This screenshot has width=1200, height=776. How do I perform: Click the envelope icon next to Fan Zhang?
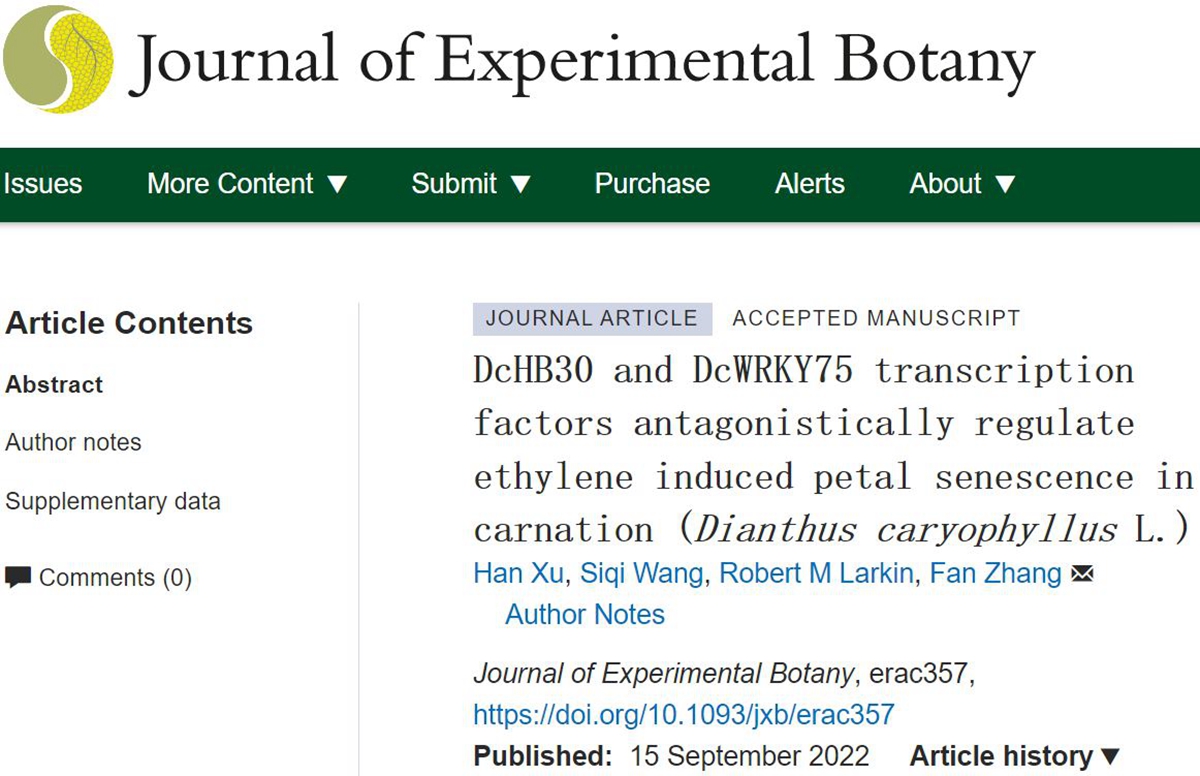coord(1081,574)
